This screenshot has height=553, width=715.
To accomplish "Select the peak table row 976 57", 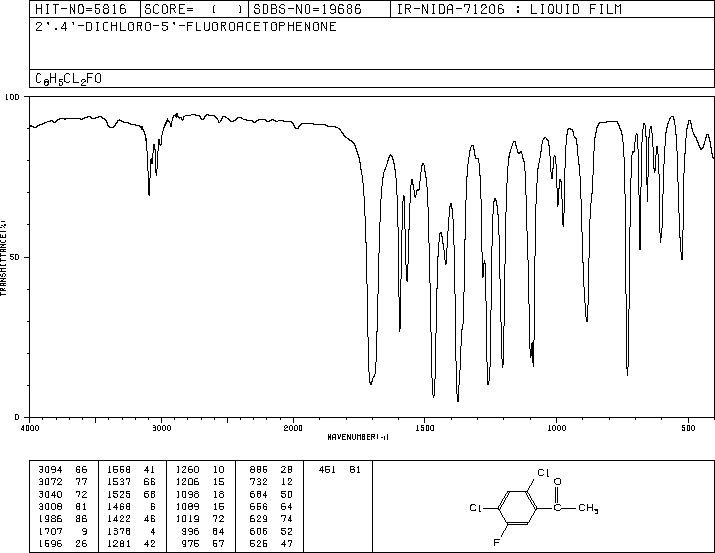I will point(203,543).
